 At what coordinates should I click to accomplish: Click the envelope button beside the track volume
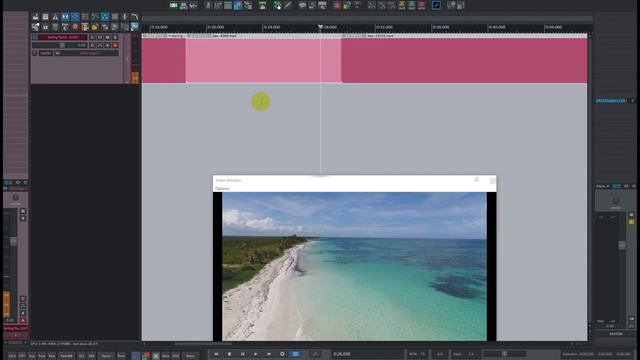click(x=100, y=45)
